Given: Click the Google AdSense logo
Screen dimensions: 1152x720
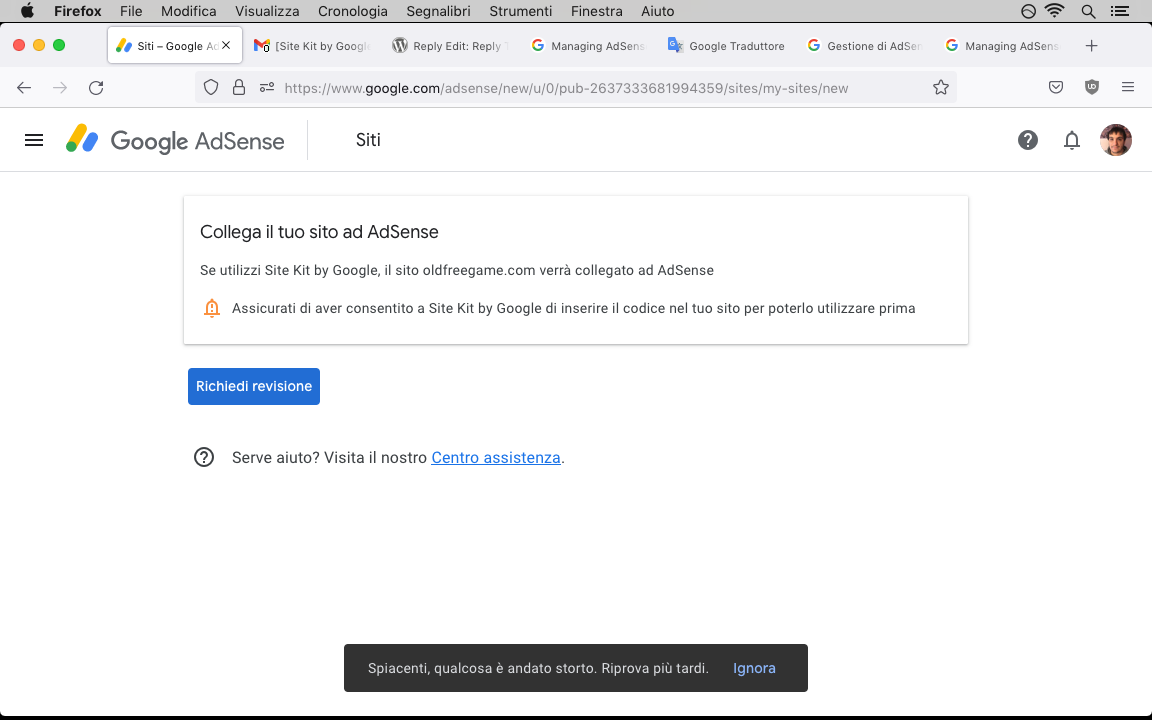Looking at the screenshot, I should coord(175,140).
